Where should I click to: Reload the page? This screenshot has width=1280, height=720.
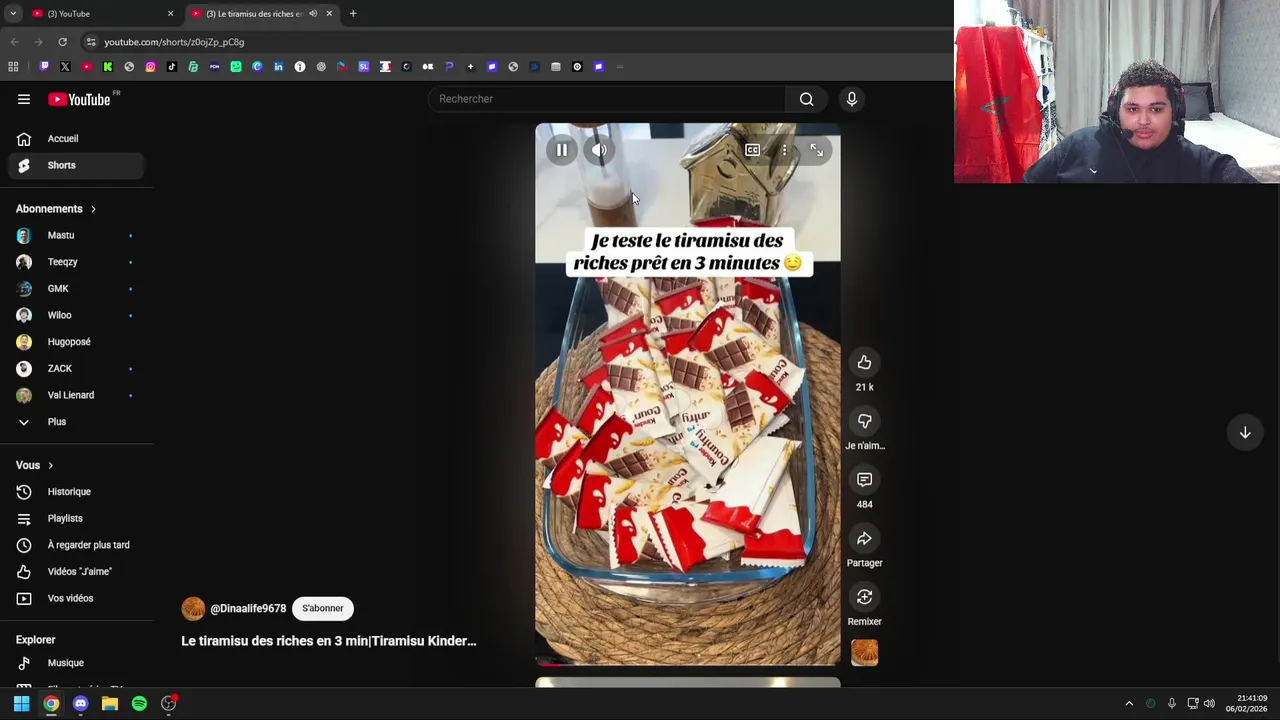(62, 42)
